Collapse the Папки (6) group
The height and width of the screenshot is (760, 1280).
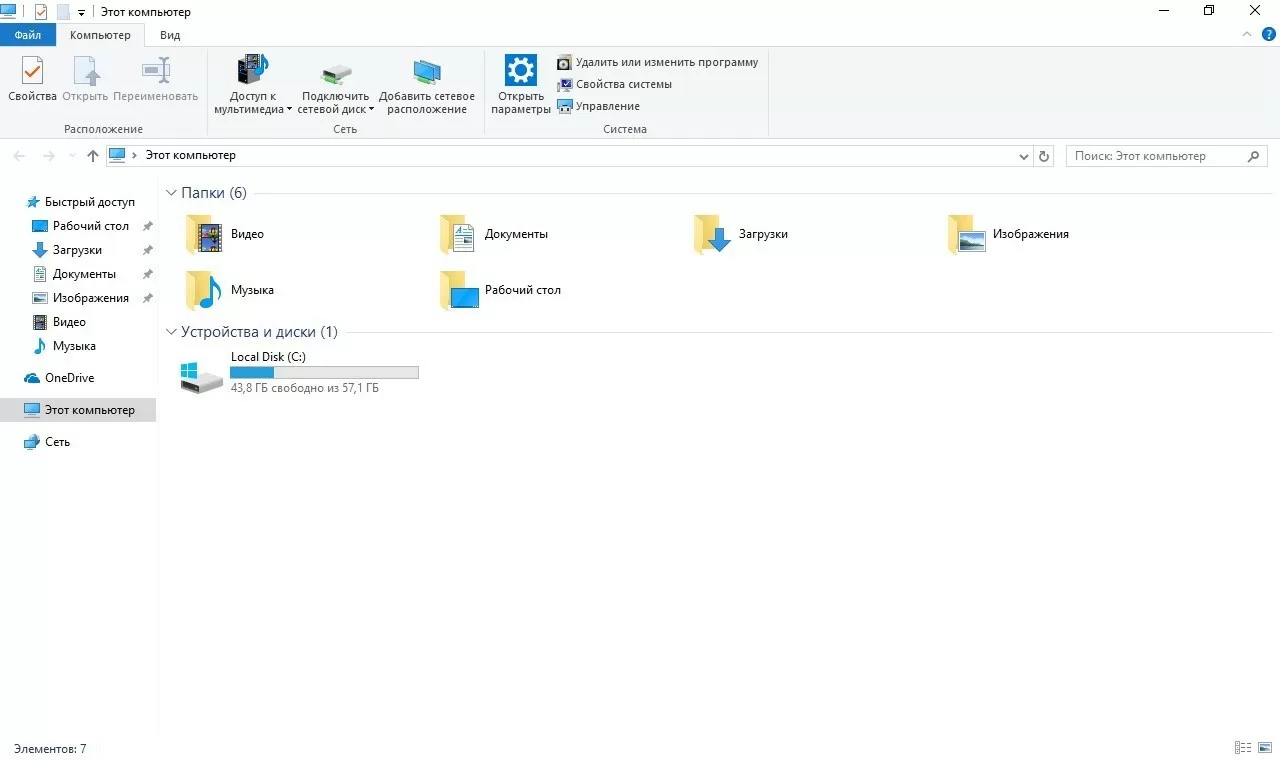click(x=172, y=193)
